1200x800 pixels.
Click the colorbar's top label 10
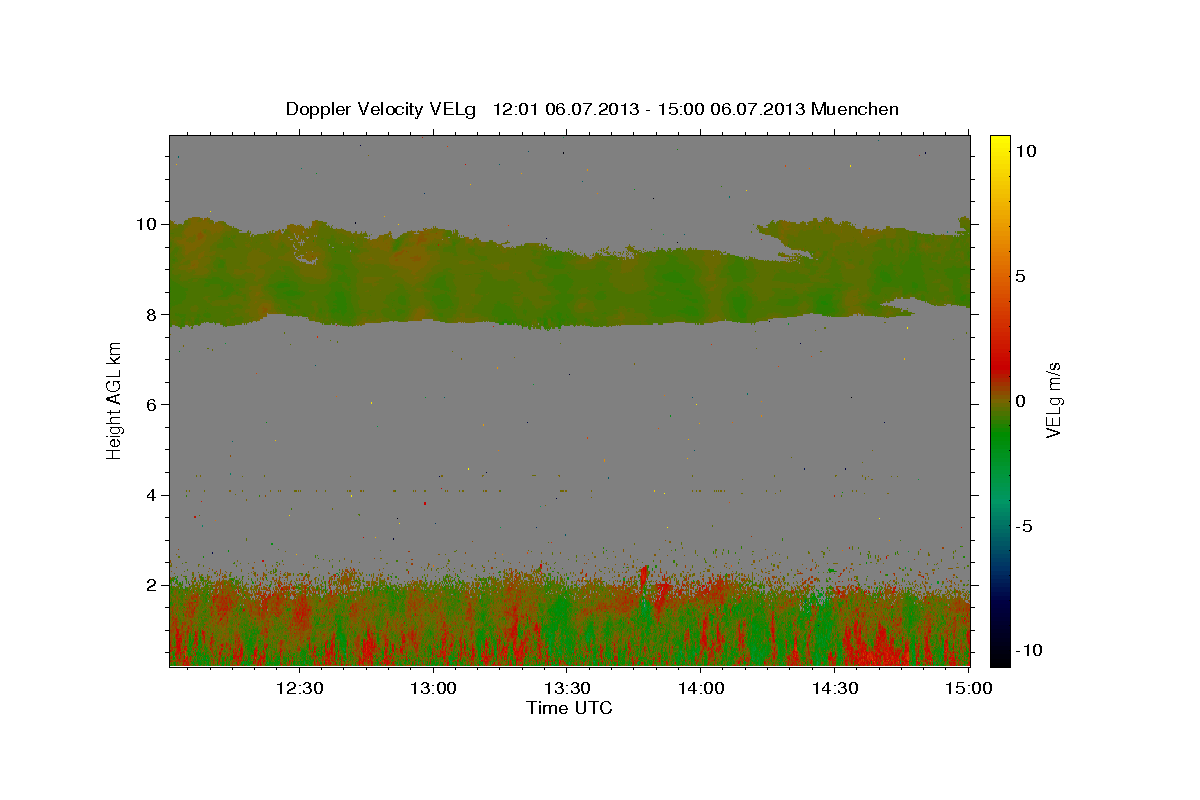pos(1025,151)
